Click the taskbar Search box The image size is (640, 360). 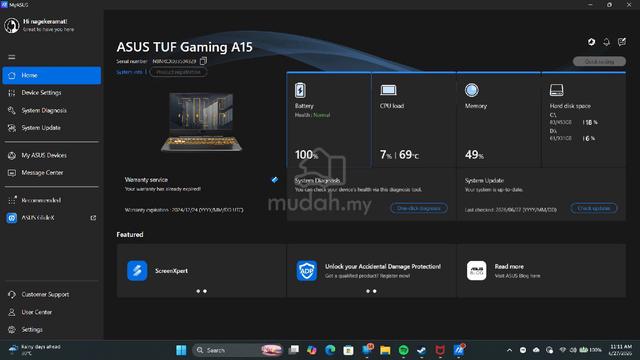238,350
